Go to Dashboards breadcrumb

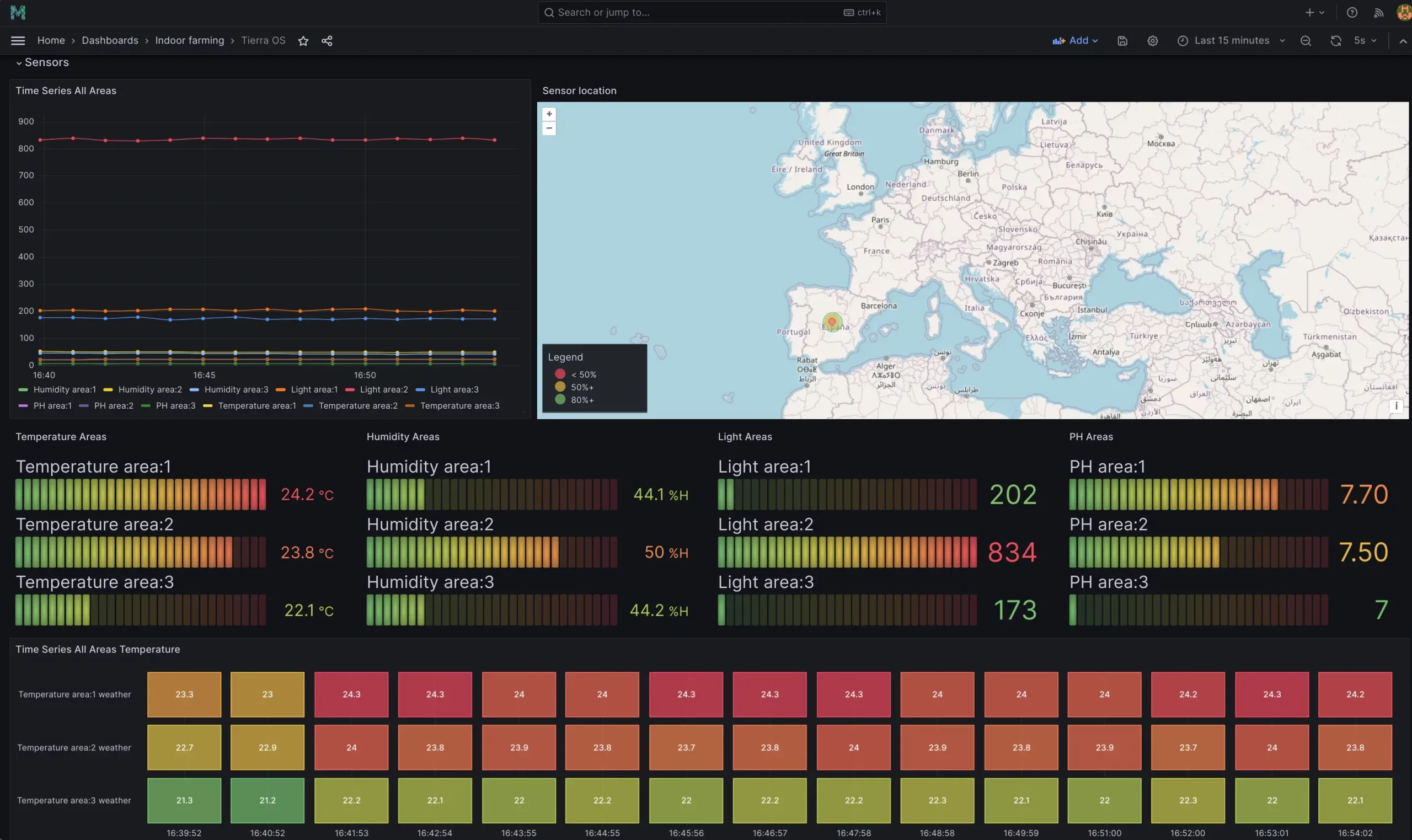[x=110, y=41]
